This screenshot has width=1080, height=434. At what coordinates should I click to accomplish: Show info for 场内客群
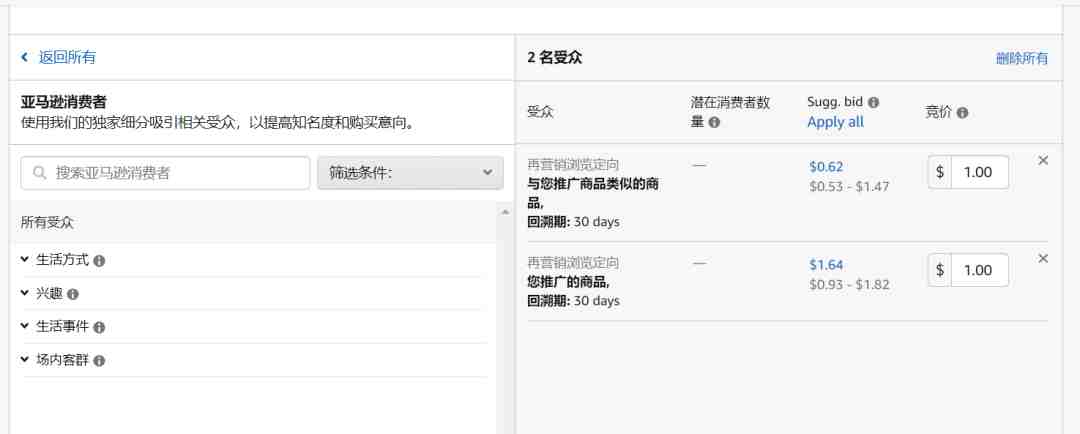tap(99, 361)
